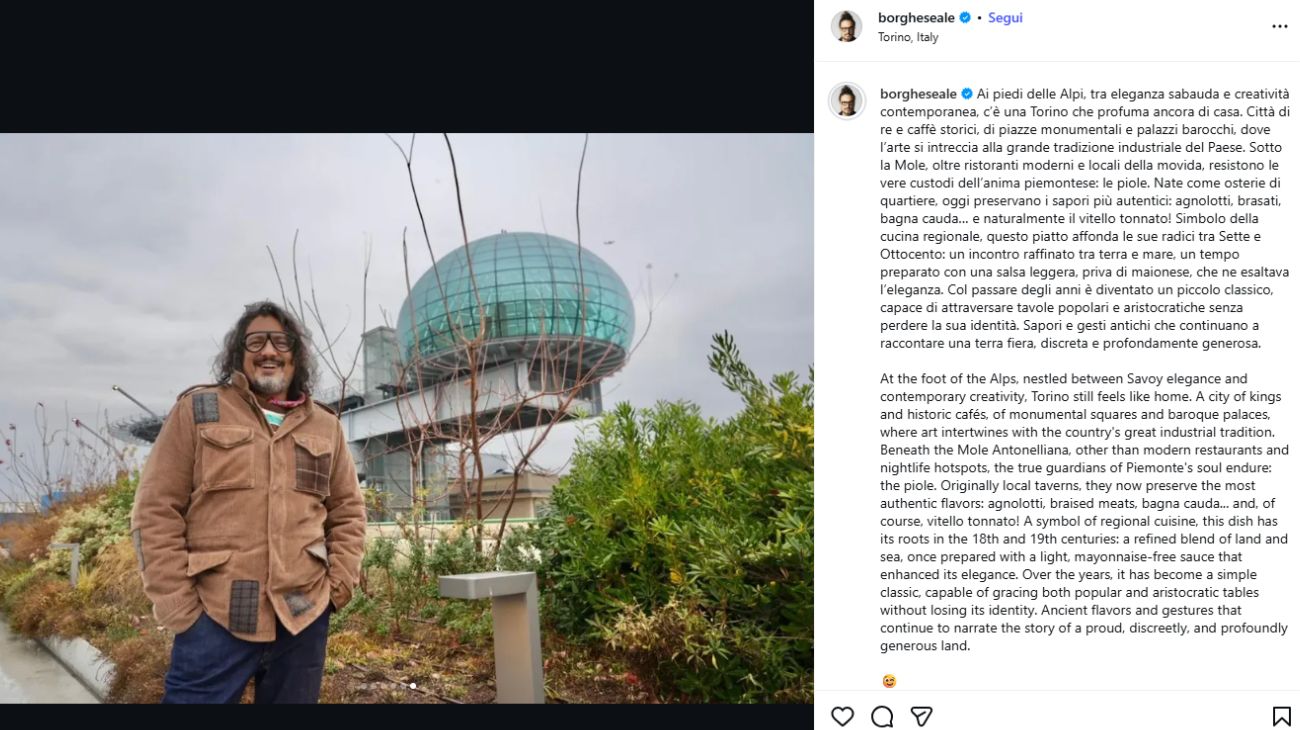The height and width of the screenshot is (730, 1300).
Task: Share the post via paper plane icon
Action: coord(921,716)
